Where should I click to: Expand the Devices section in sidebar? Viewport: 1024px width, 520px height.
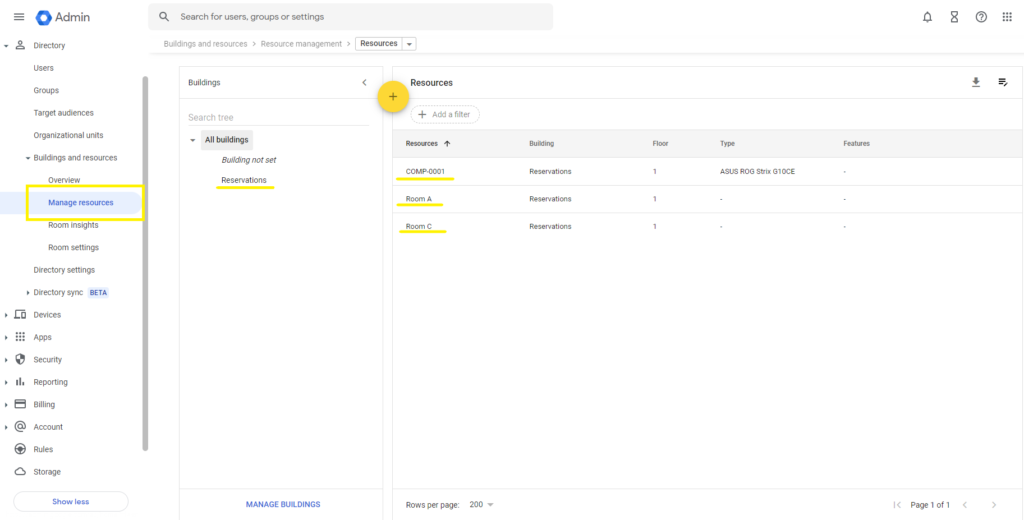tap(7, 315)
